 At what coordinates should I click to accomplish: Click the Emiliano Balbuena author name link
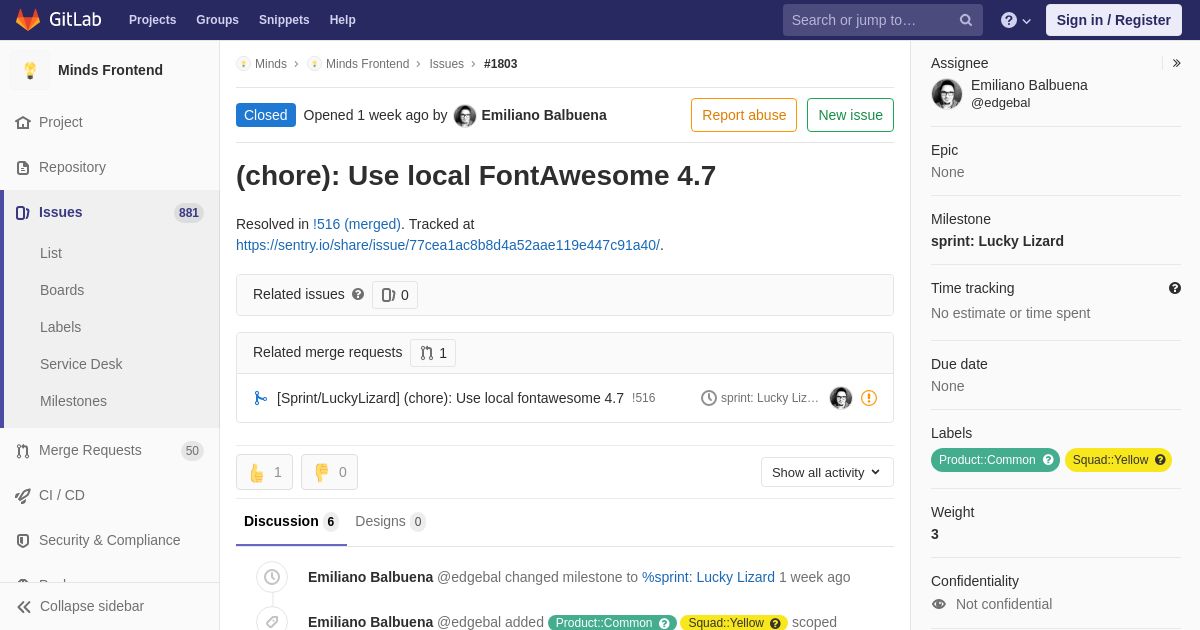[544, 115]
